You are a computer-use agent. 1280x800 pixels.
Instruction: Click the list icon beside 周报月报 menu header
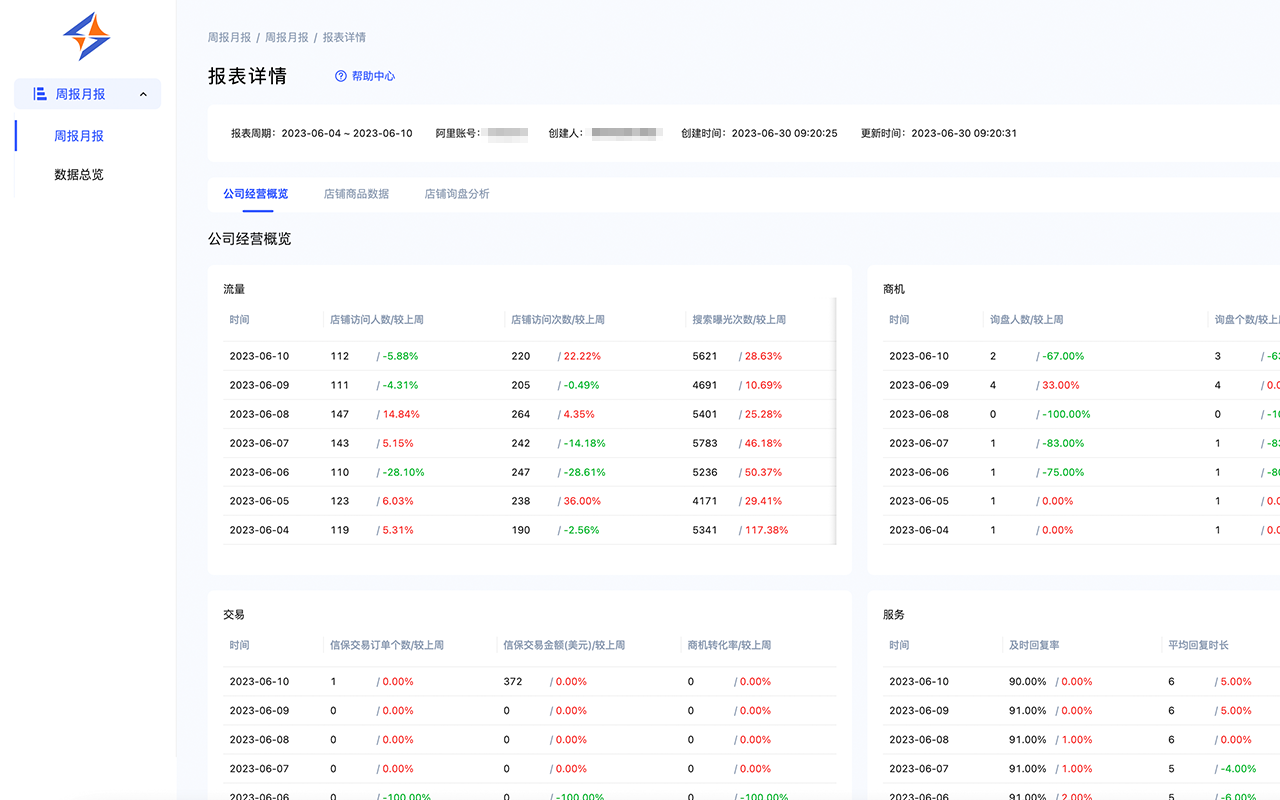click(x=38, y=93)
